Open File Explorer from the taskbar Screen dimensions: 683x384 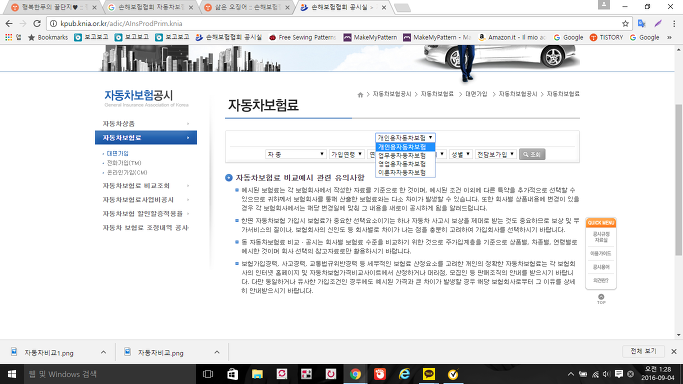[257, 374]
